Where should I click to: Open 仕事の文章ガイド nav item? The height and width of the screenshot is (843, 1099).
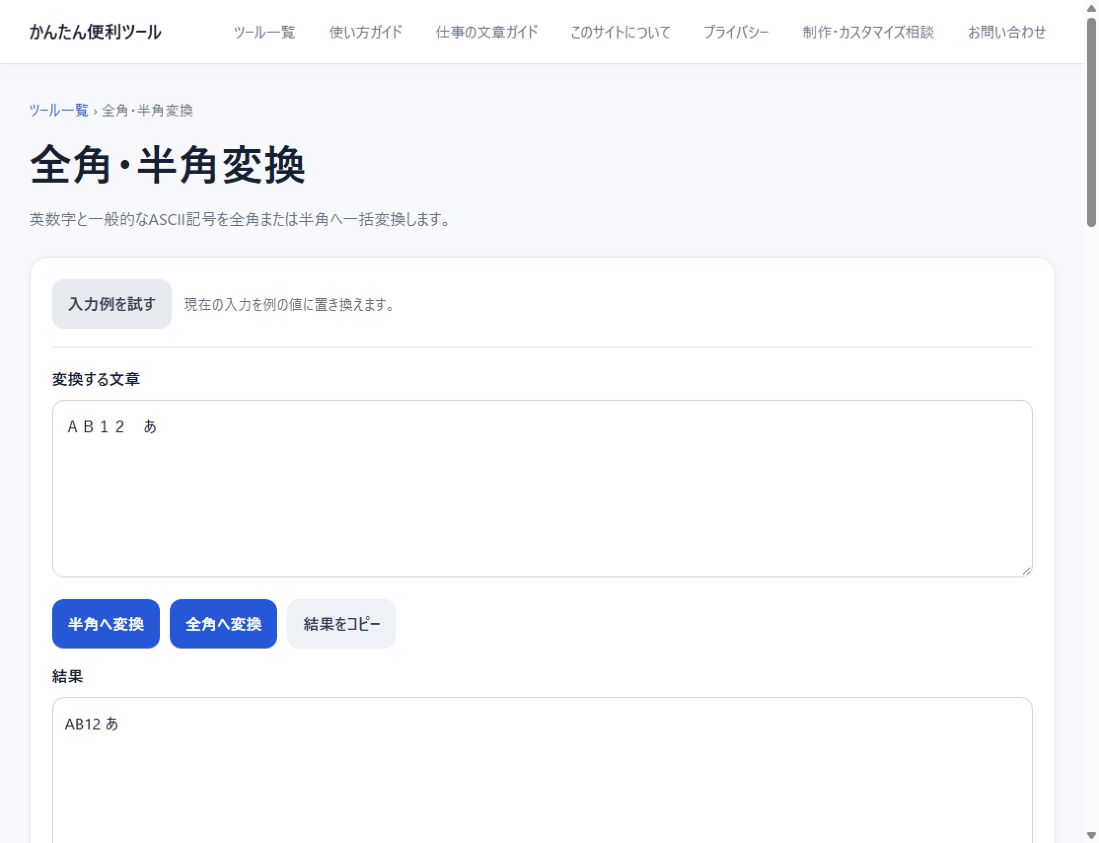(x=486, y=32)
